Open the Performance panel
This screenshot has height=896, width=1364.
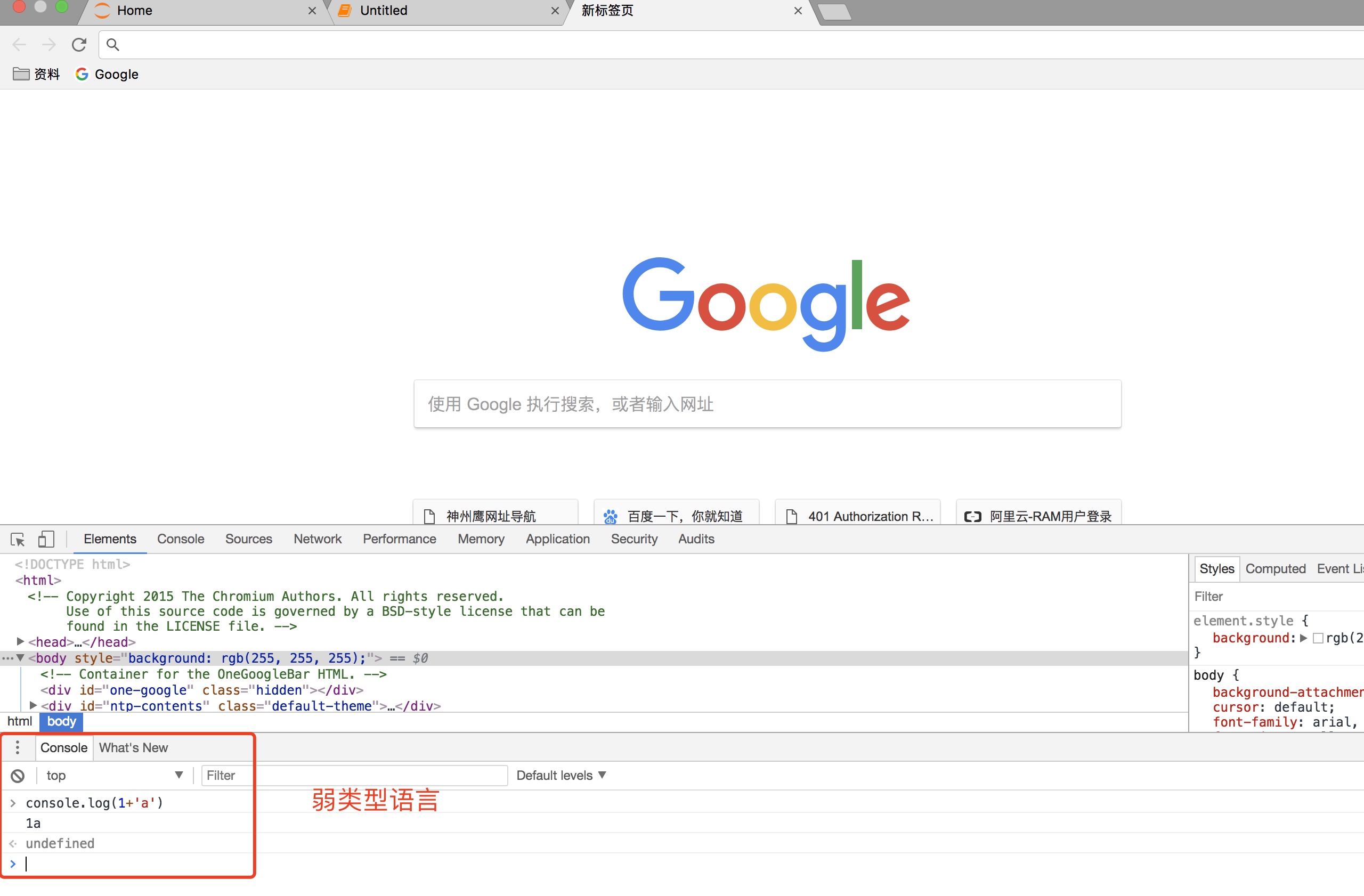point(400,539)
